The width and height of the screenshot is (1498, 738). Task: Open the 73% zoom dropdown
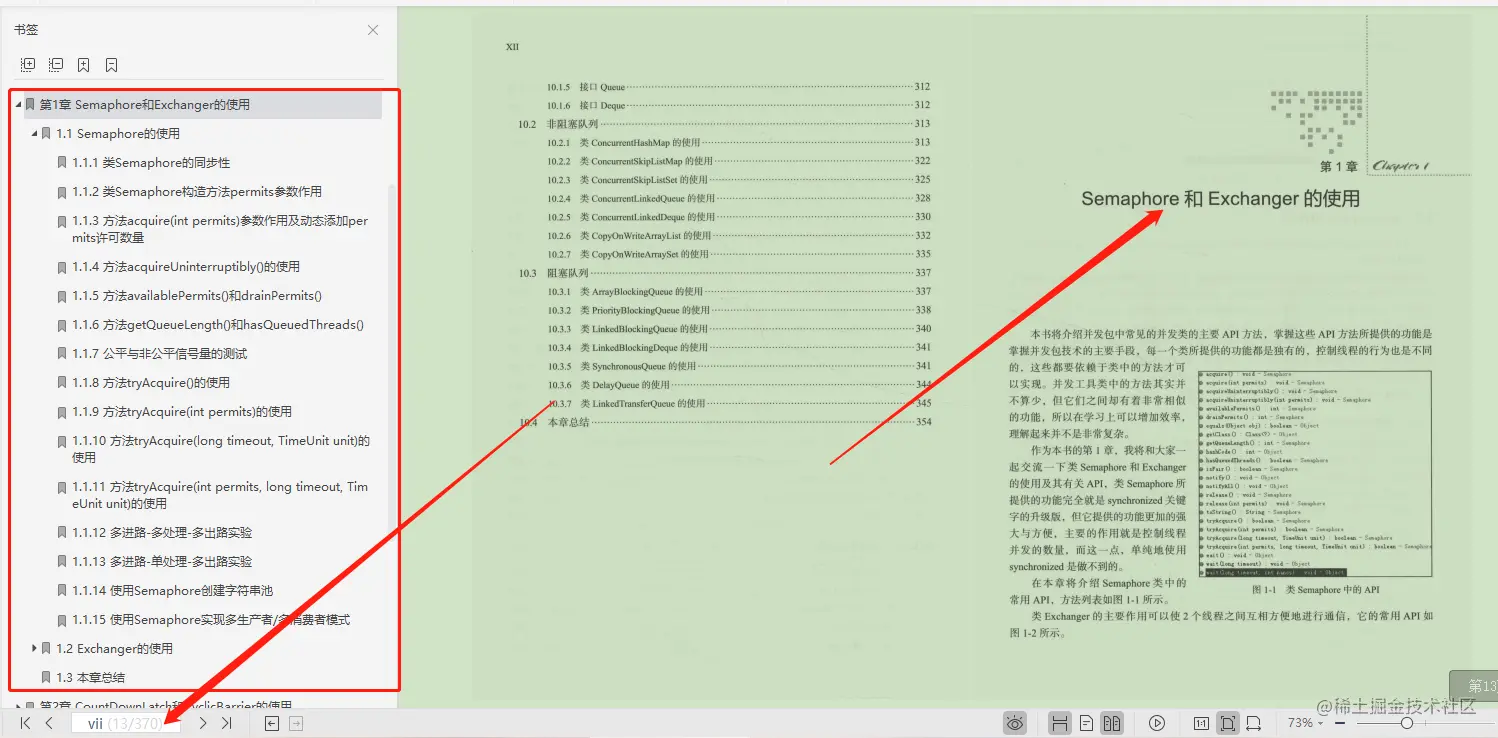pos(1304,723)
